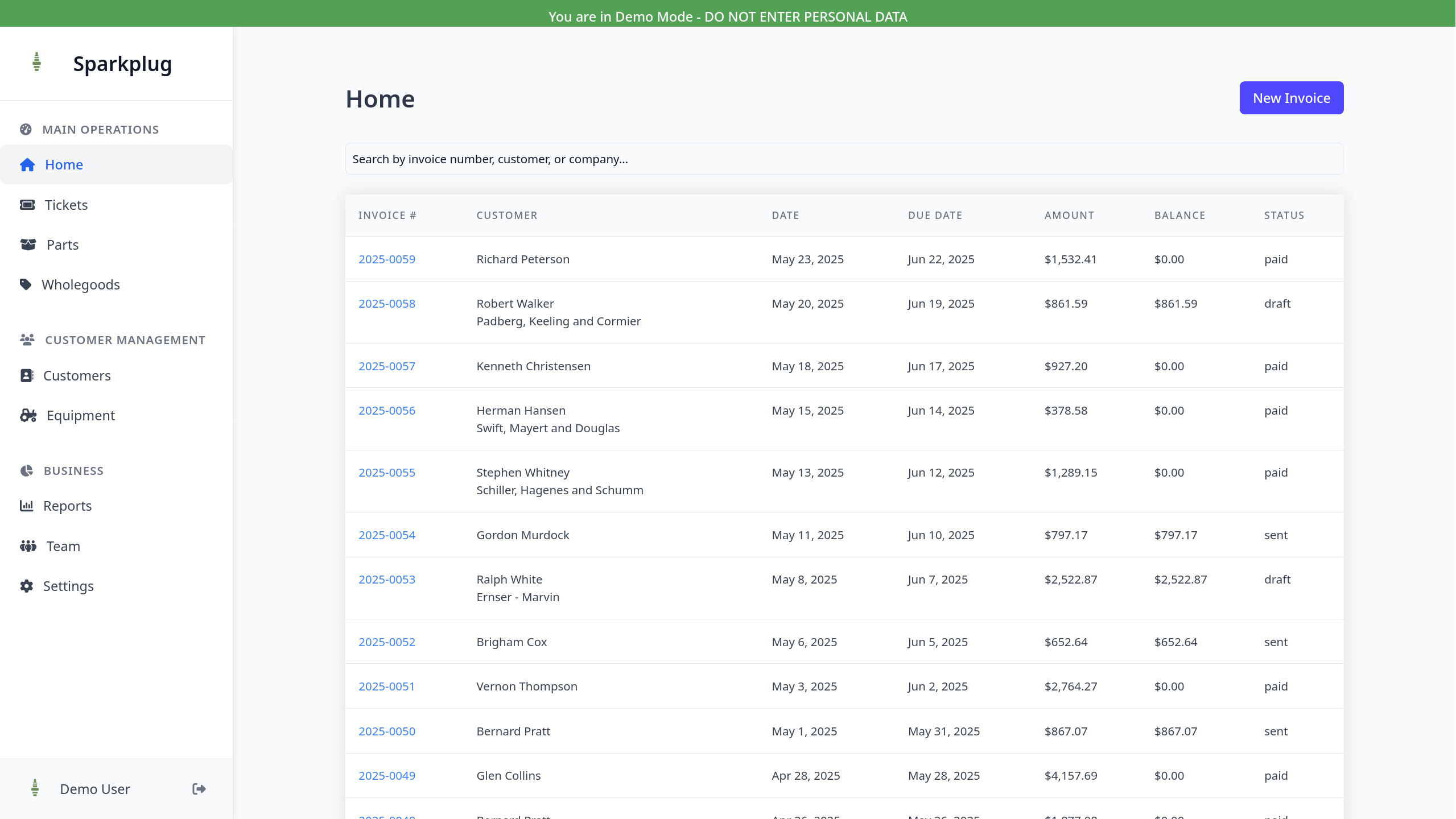Go to the Customers page

pos(77,375)
